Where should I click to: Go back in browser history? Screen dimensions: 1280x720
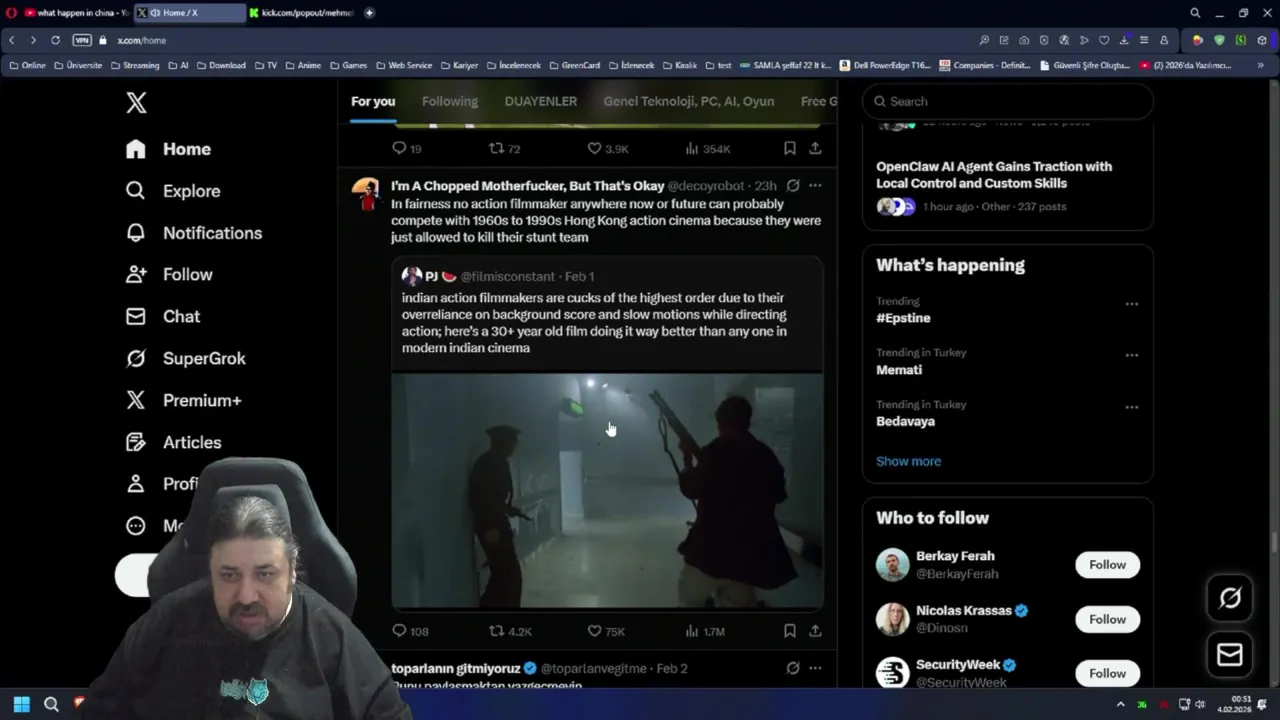click(12, 40)
